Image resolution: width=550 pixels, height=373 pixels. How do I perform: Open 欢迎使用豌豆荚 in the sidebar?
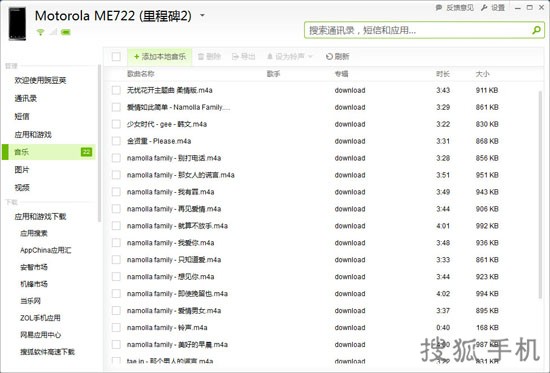[x=40, y=80]
